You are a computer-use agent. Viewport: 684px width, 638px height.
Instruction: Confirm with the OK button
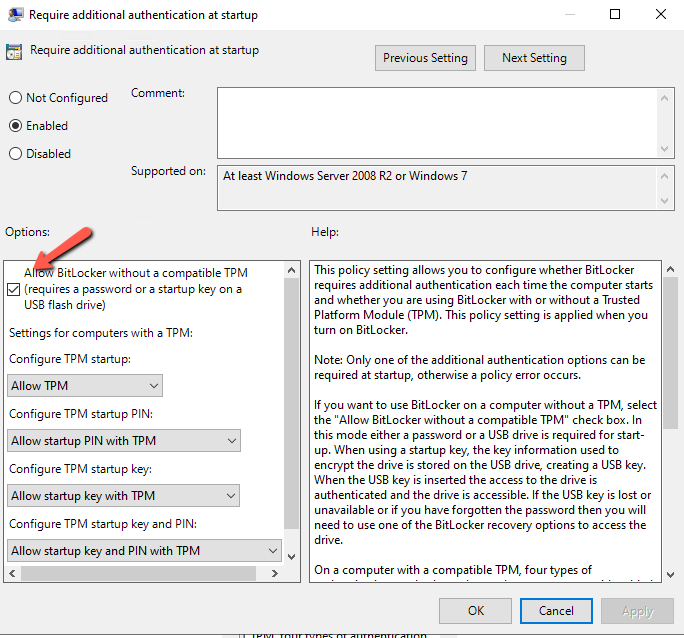(x=475, y=611)
